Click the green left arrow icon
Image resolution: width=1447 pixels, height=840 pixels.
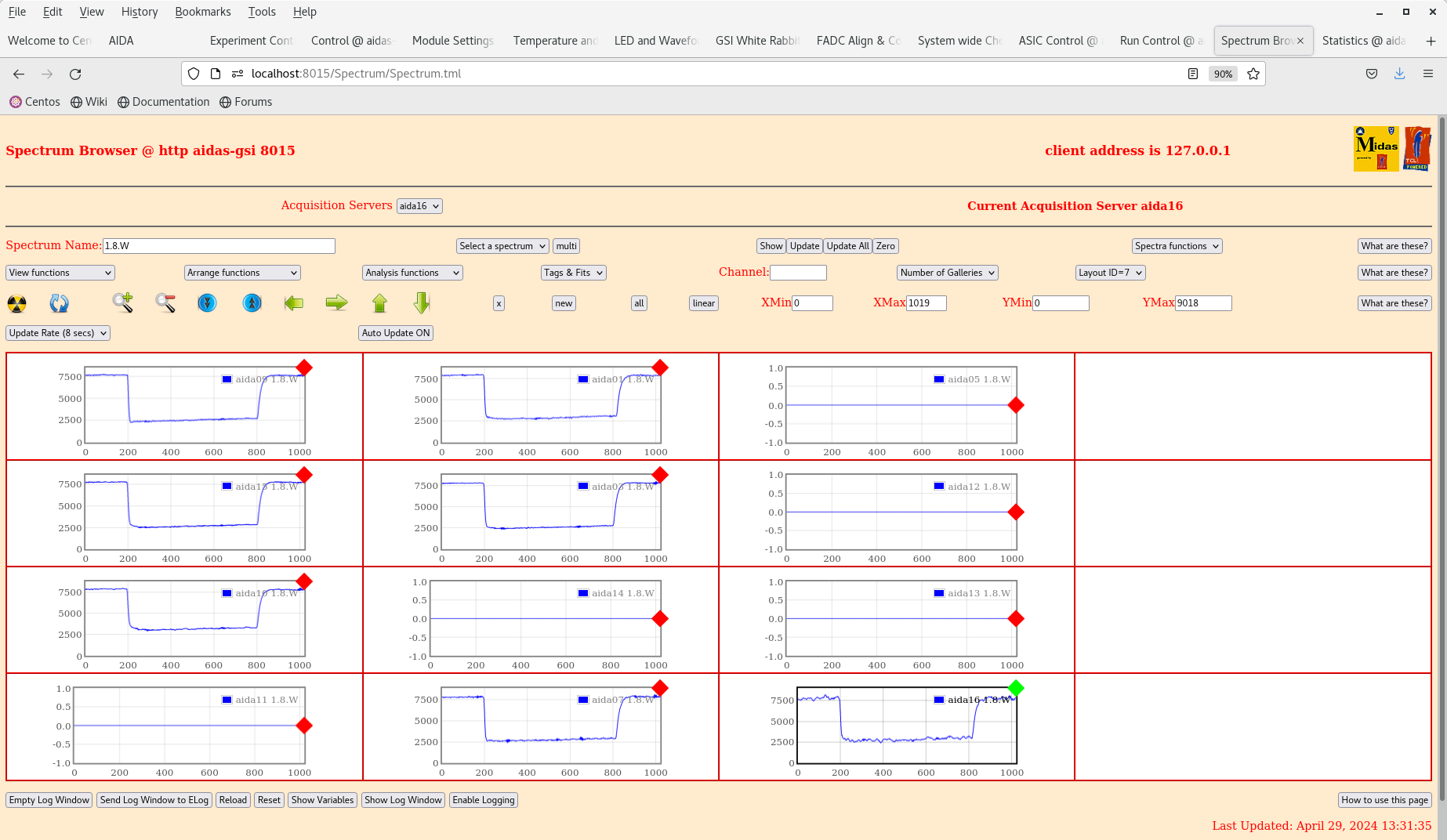[x=294, y=303]
